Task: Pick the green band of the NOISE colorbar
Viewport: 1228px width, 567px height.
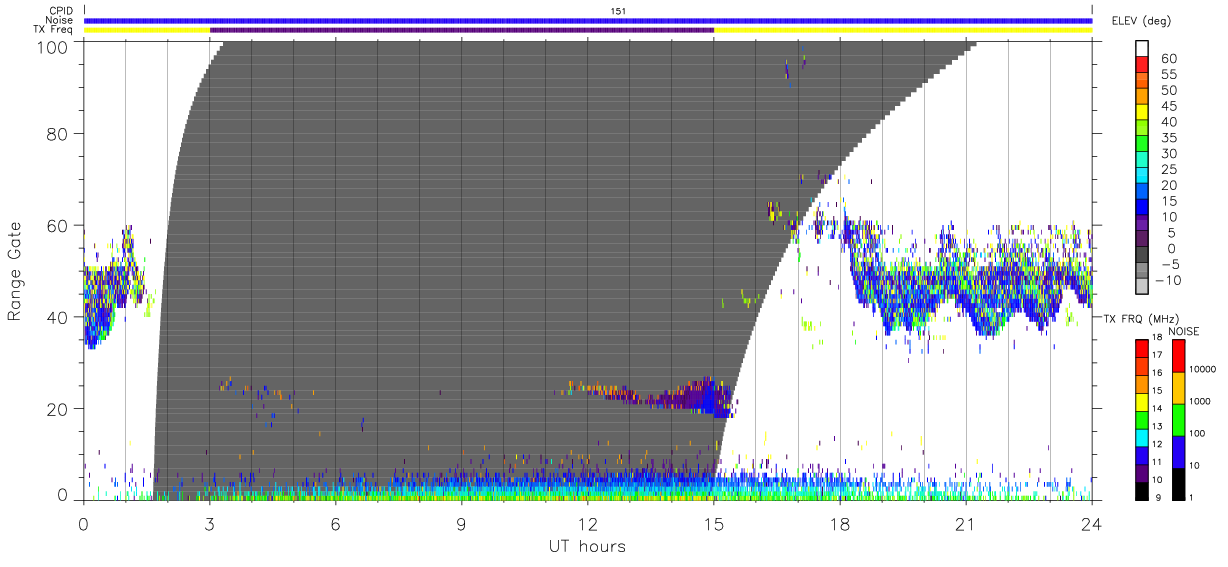Action: coord(1178,420)
